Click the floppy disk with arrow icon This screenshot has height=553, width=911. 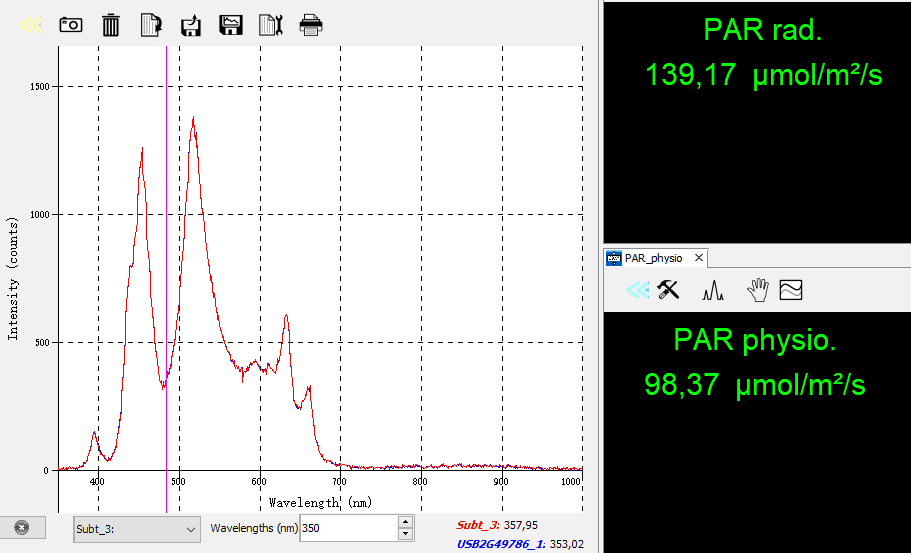(191, 25)
